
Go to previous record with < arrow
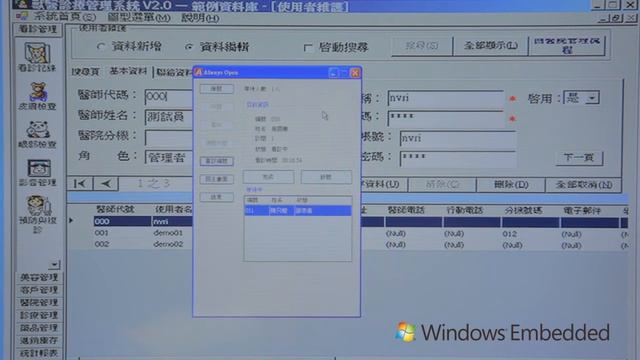tap(106, 184)
